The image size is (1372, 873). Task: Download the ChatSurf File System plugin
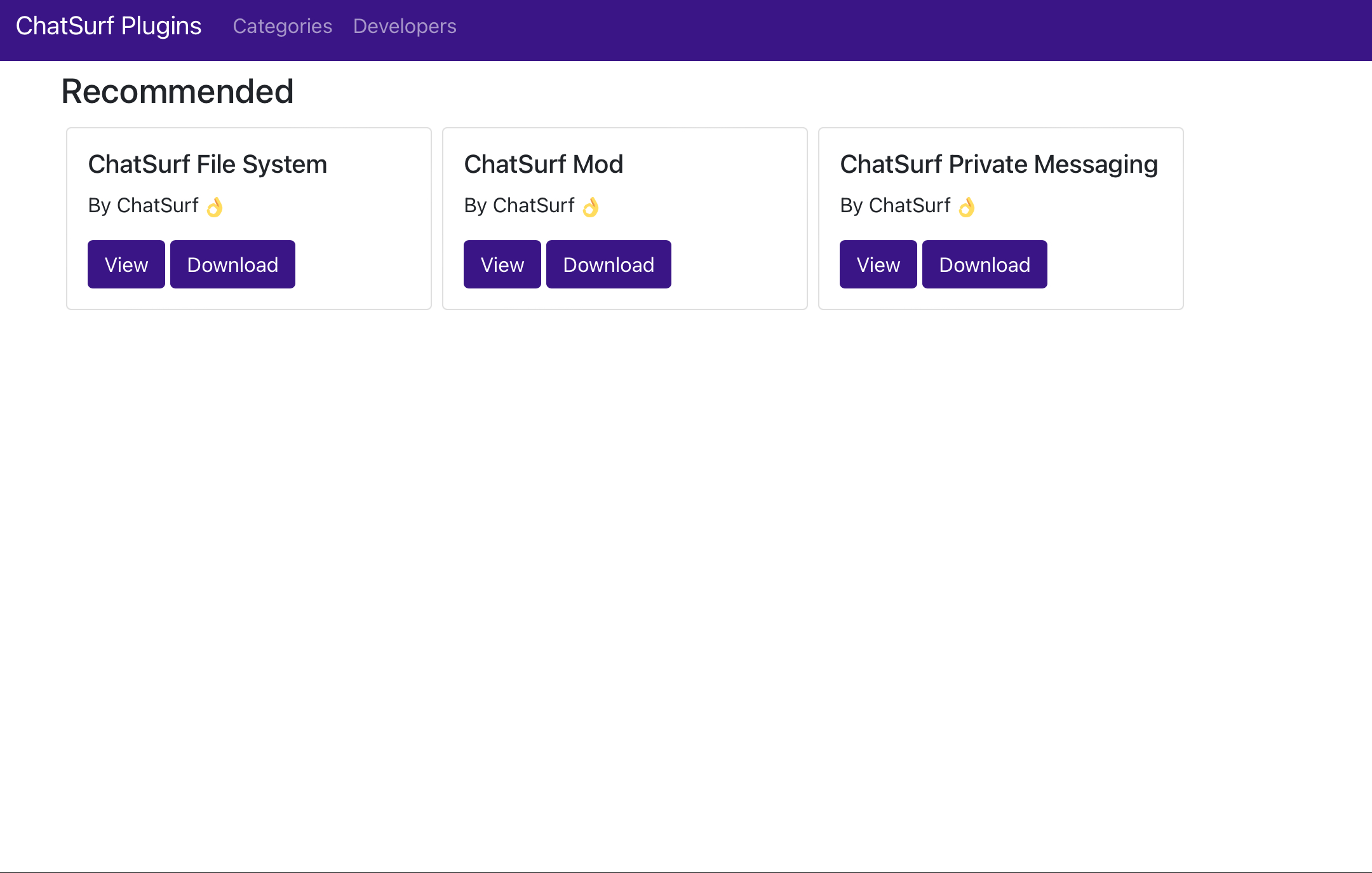232,264
